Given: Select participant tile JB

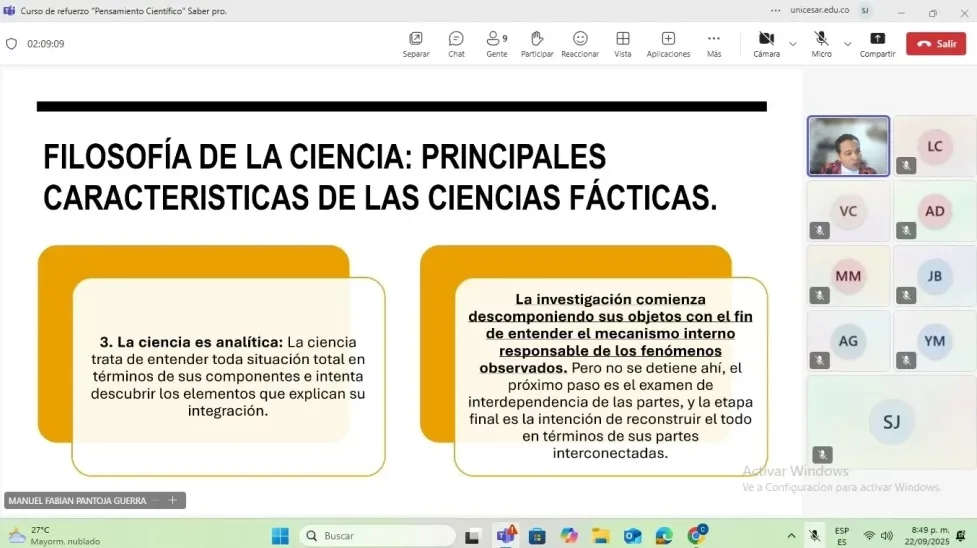Looking at the screenshot, I should [935, 276].
